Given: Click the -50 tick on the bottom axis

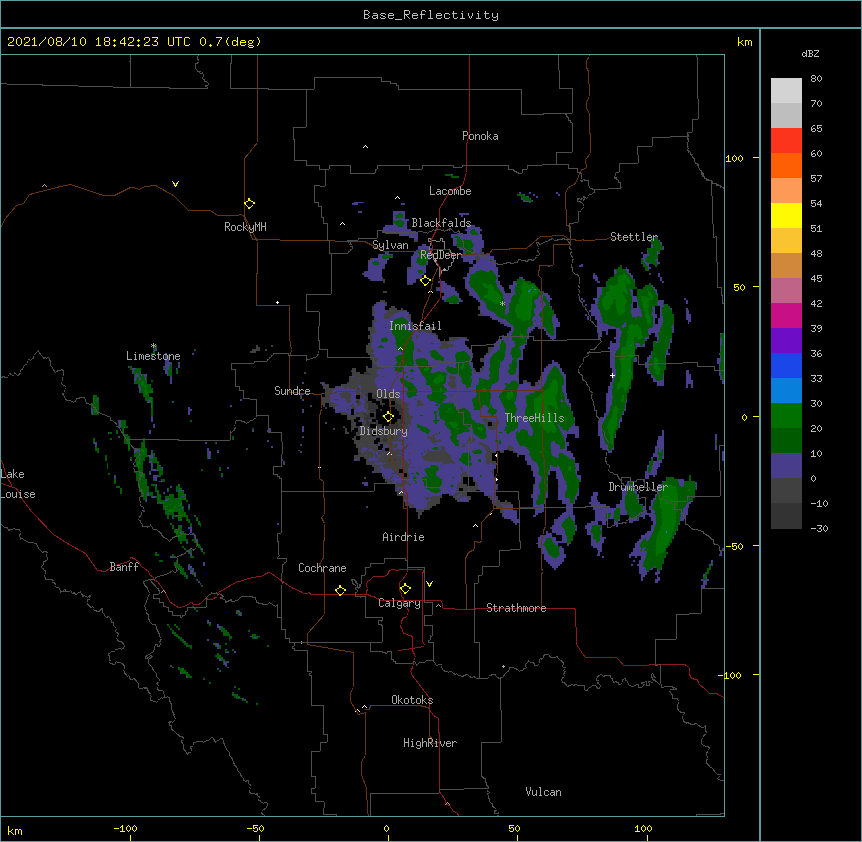Looking at the screenshot, I should pos(255,829).
